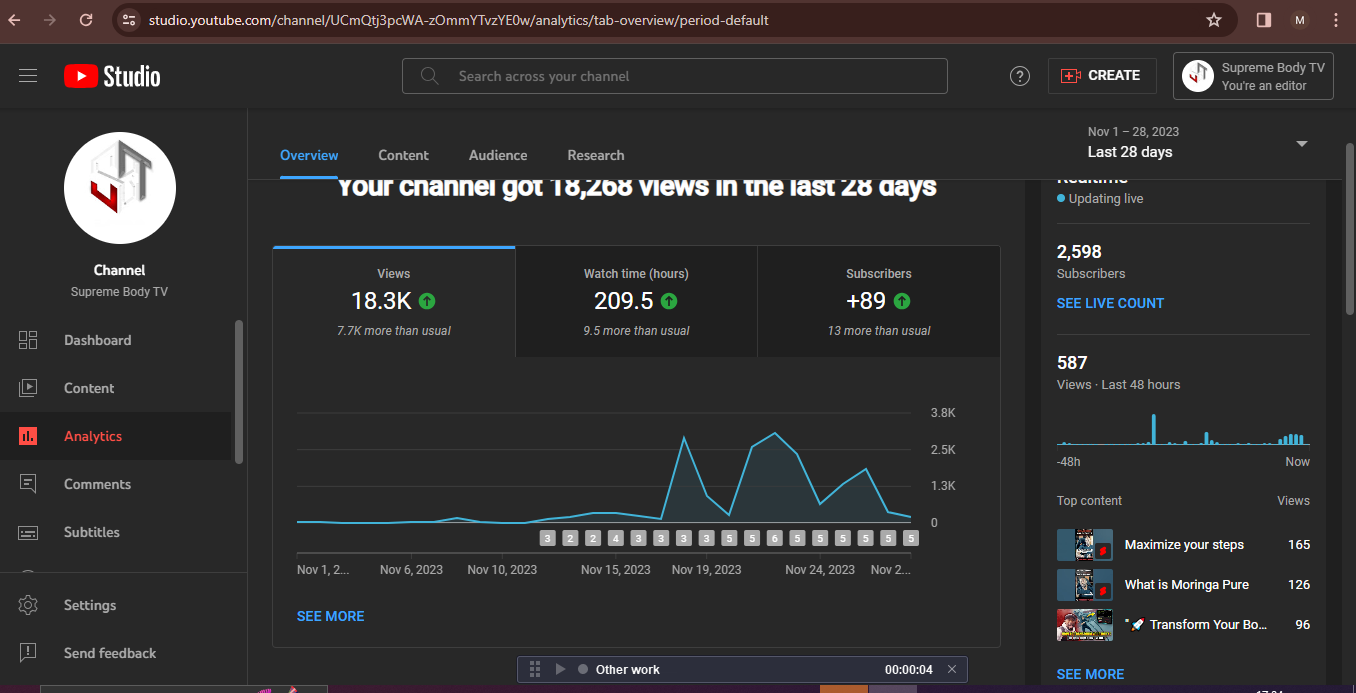Click SEE LIVE COUNT link
Image resolution: width=1356 pixels, height=693 pixels.
(1110, 303)
